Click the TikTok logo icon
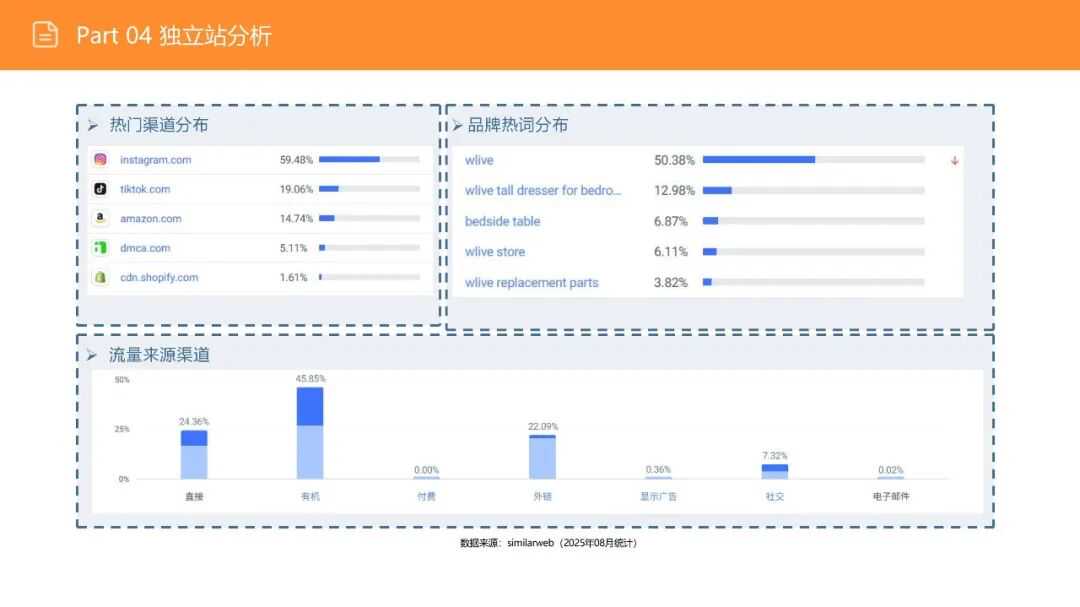 (101, 189)
